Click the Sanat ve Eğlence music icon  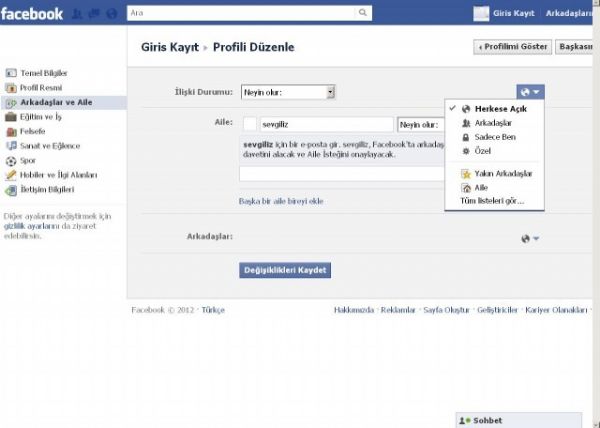pos(11,146)
